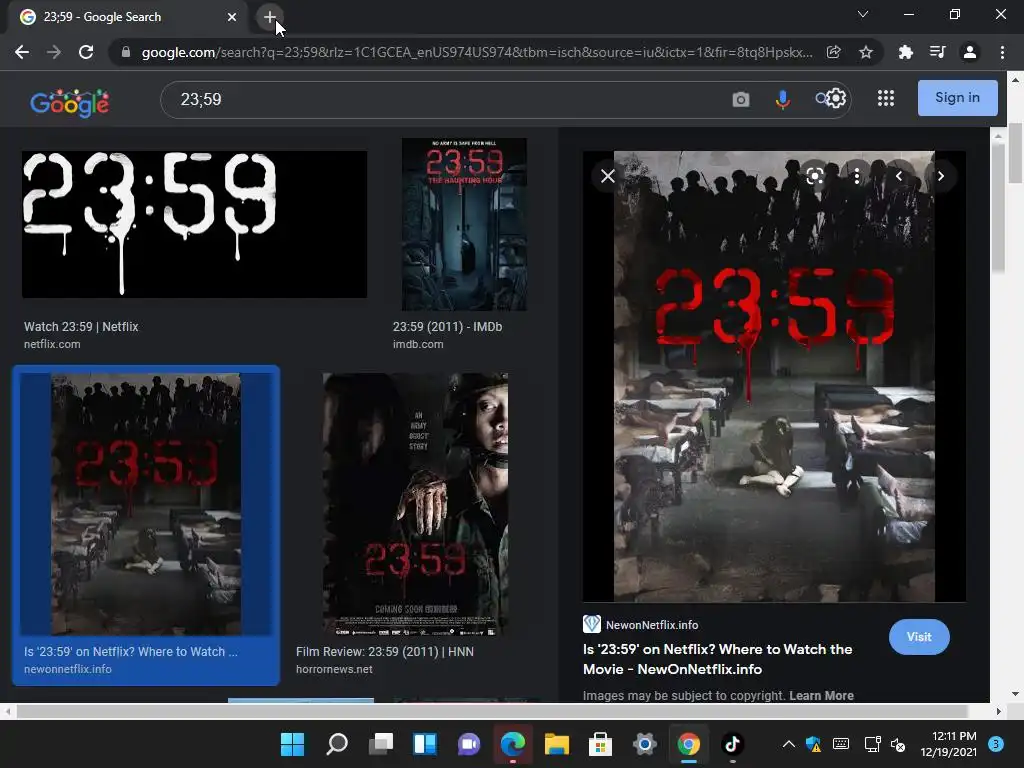
Task: Click the page vertical scrollbar
Action: click(x=1016, y=153)
